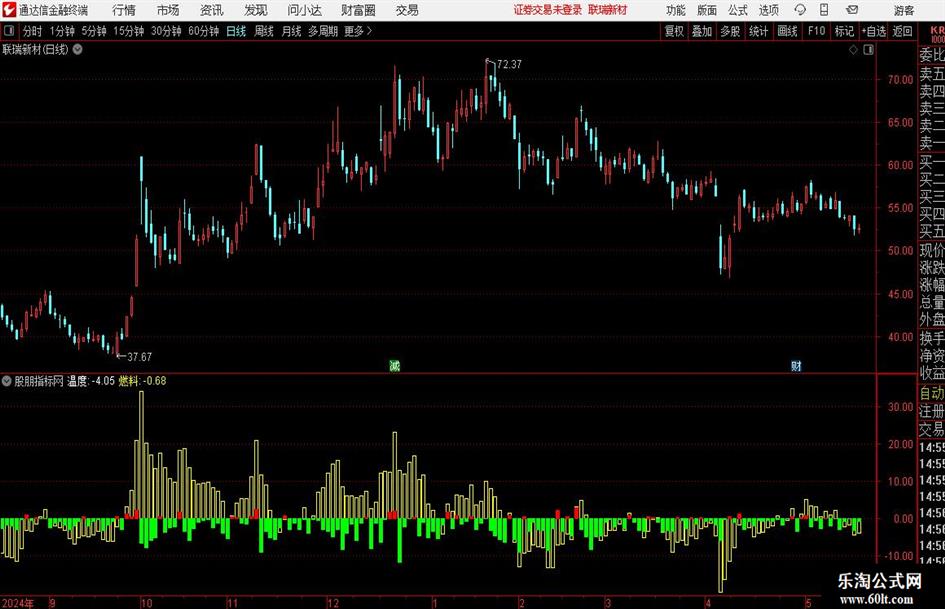This screenshot has height=609, width=945.
Task: Click the red 联瑞新材 stock name in title bar
Action: pyautogui.click(x=608, y=10)
